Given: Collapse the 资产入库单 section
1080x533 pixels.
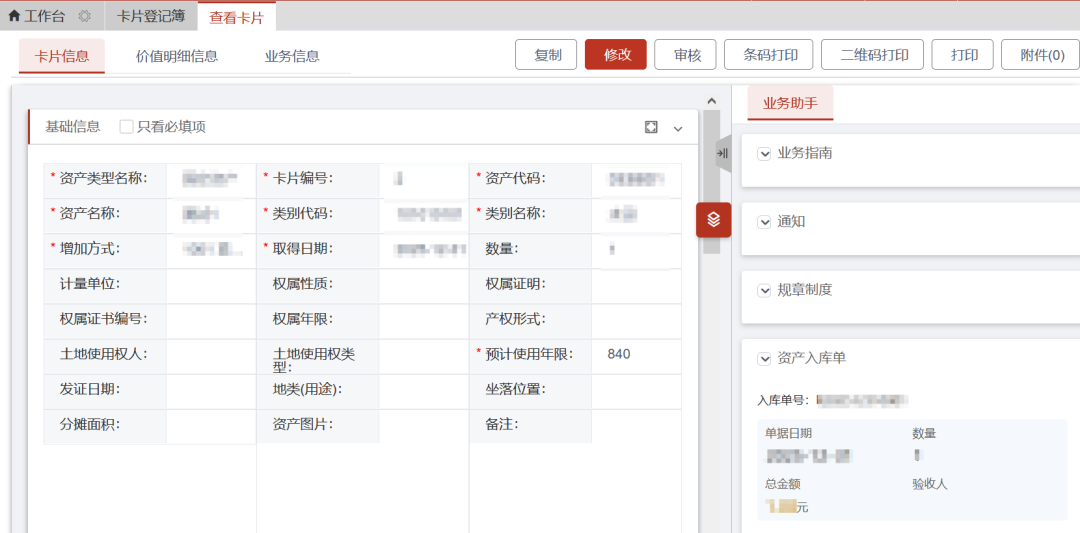Looking at the screenshot, I should tap(764, 358).
